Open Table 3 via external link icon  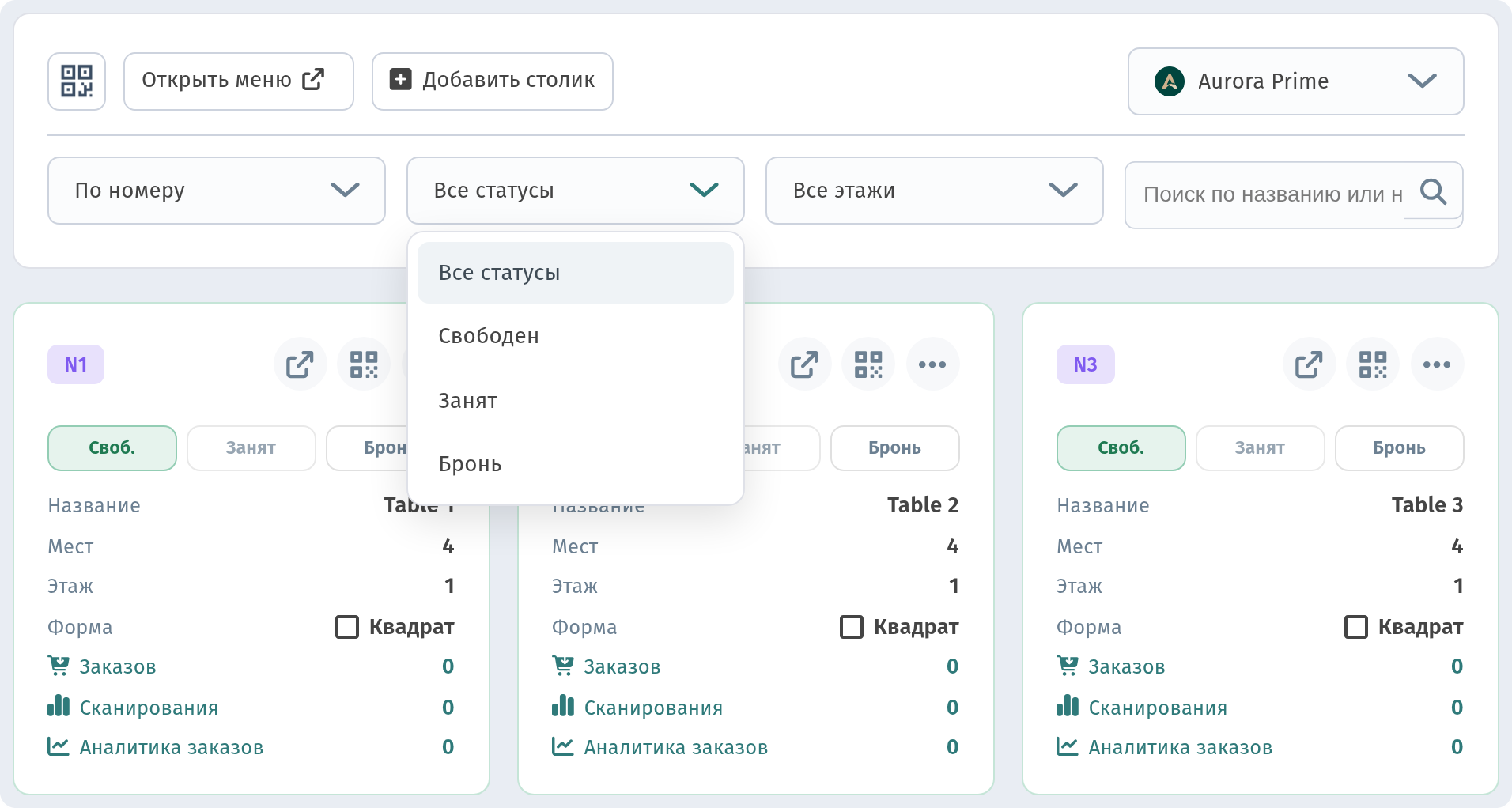pyautogui.click(x=1309, y=364)
